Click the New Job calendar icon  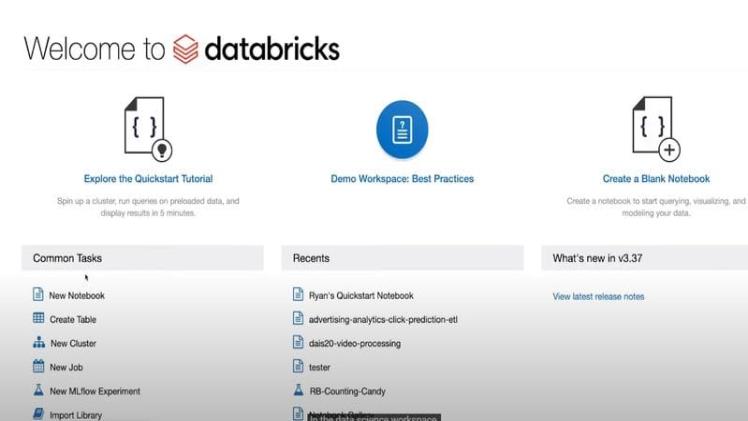[38, 367]
